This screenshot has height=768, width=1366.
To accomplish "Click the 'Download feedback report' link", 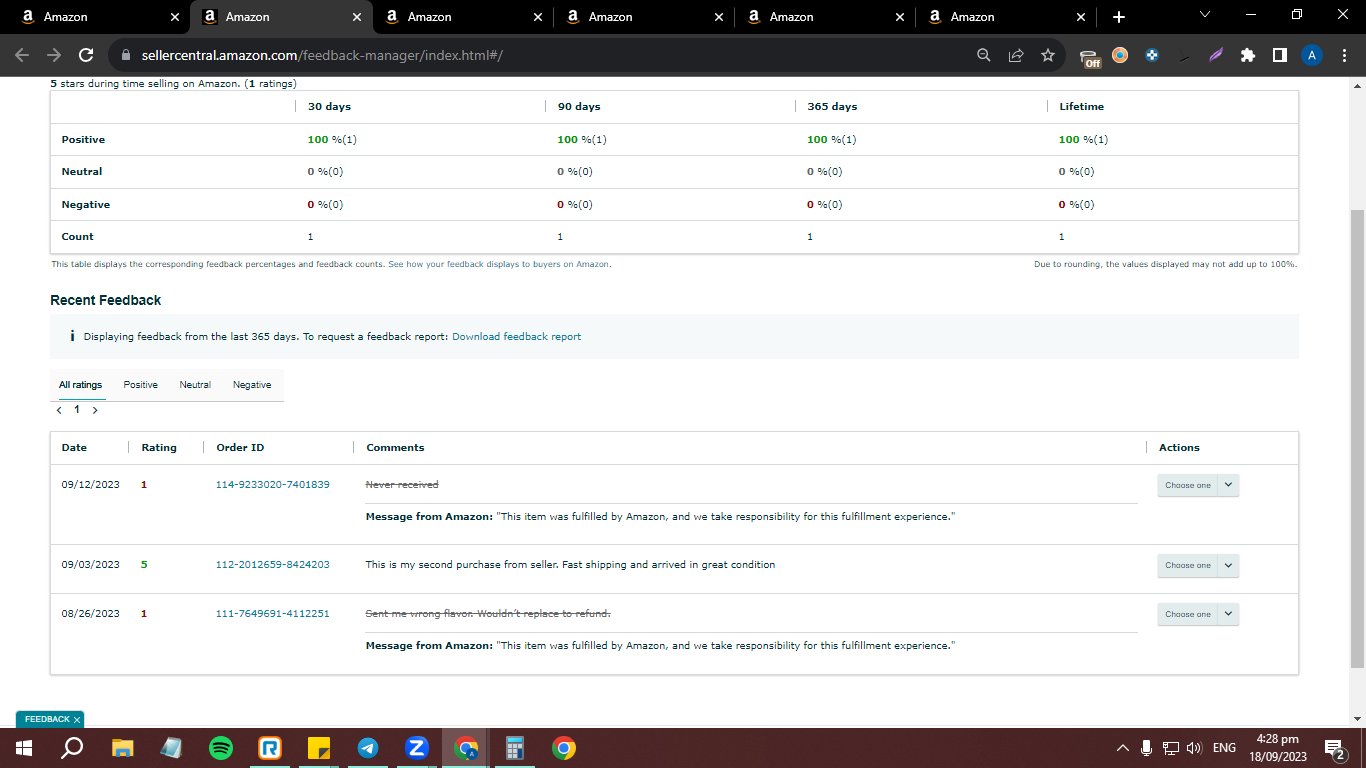I will 516,336.
